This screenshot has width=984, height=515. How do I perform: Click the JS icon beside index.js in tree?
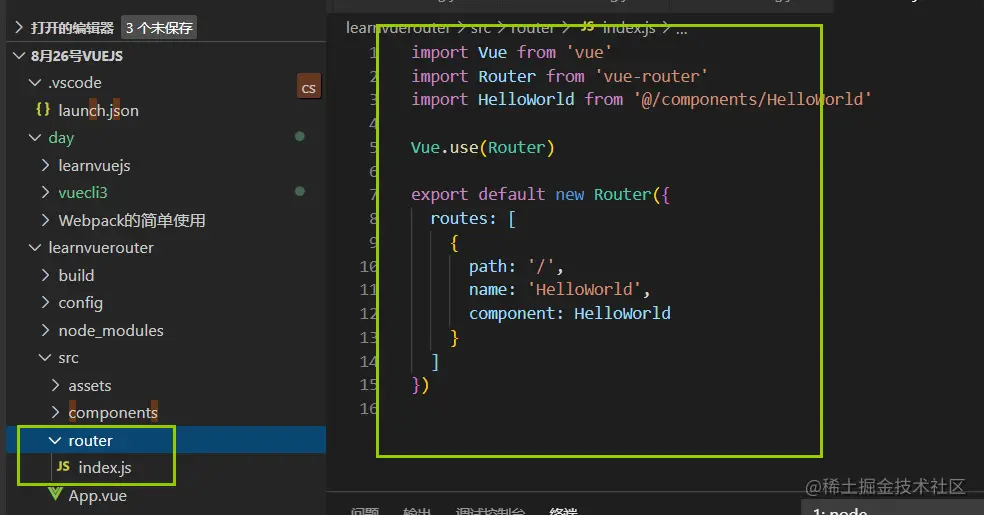63,466
